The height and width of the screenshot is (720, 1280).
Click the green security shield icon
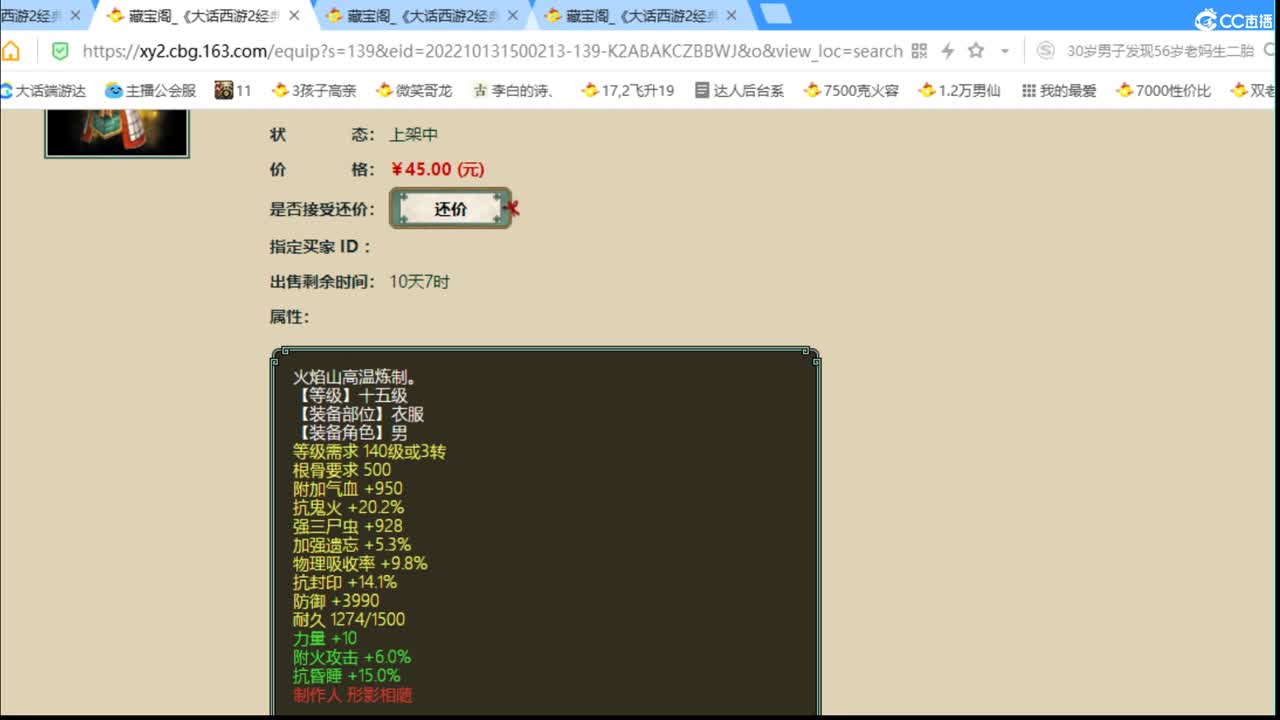(x=60, y=51)
